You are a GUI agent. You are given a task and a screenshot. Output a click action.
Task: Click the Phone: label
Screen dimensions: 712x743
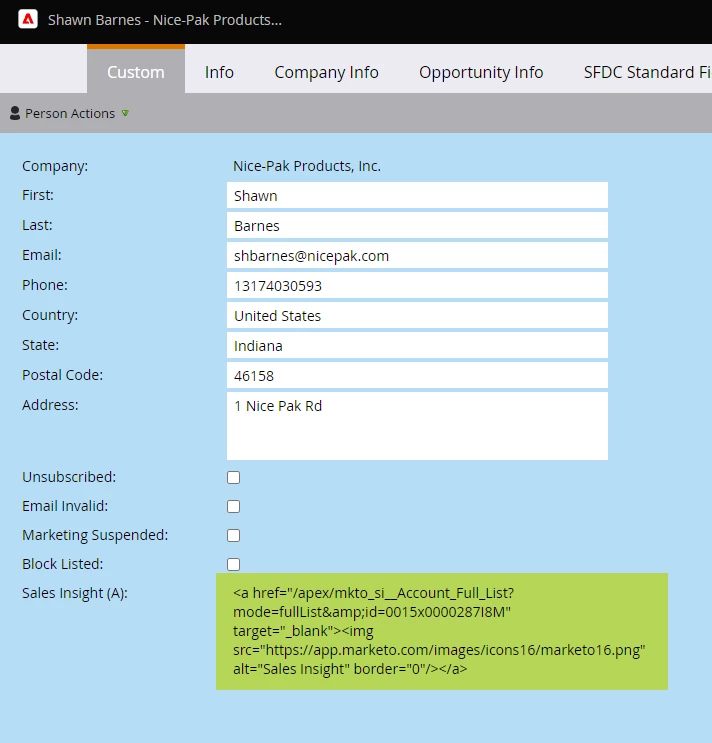45,285
